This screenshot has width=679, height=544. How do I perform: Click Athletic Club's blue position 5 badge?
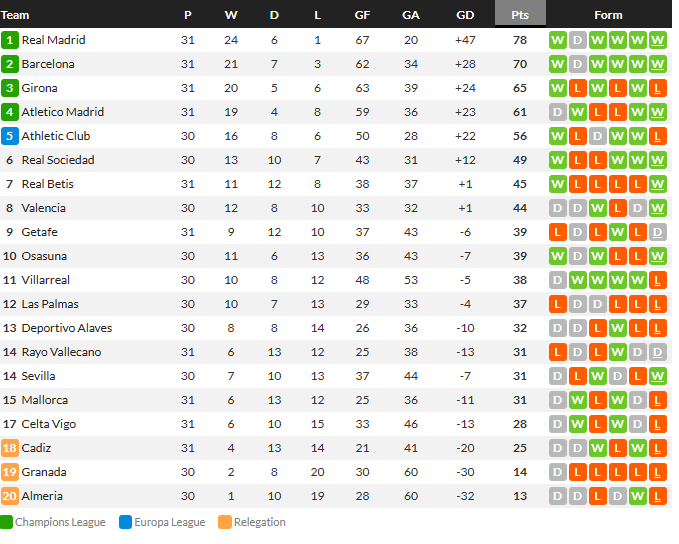pos(10,136)
